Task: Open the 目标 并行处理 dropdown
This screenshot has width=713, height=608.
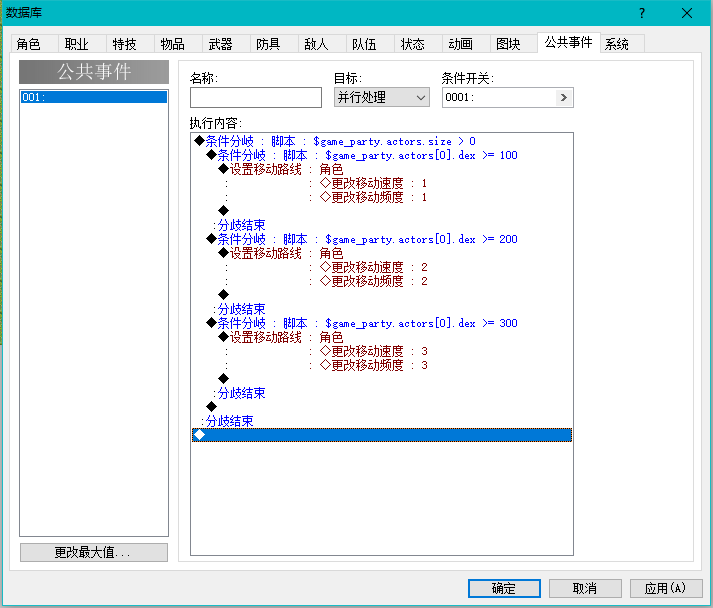Action: (382, 97)
